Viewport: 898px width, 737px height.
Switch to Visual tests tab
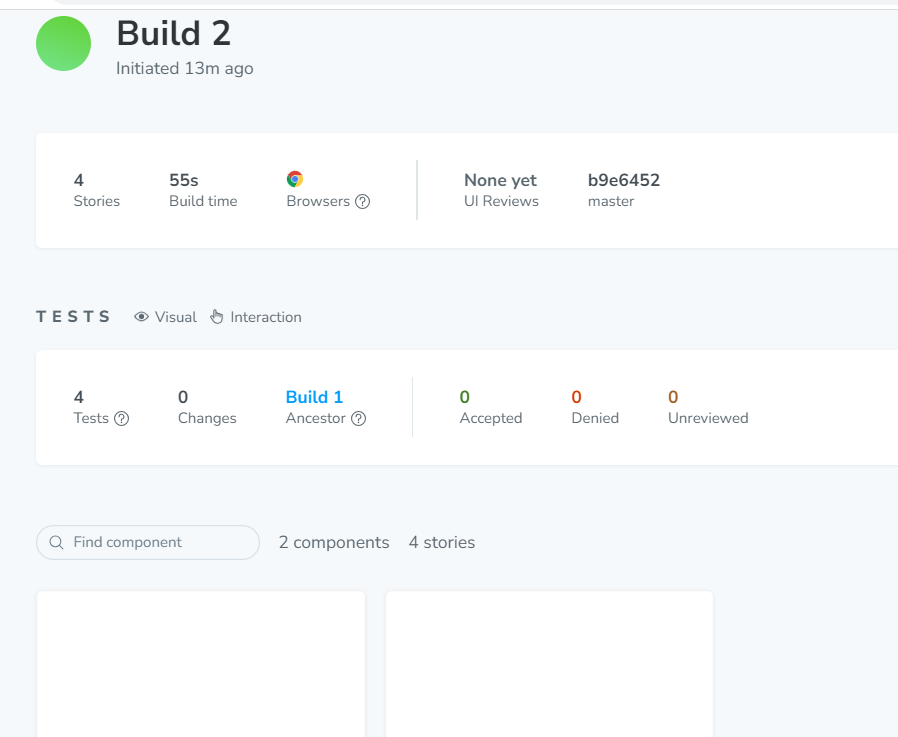click(166, 317)
